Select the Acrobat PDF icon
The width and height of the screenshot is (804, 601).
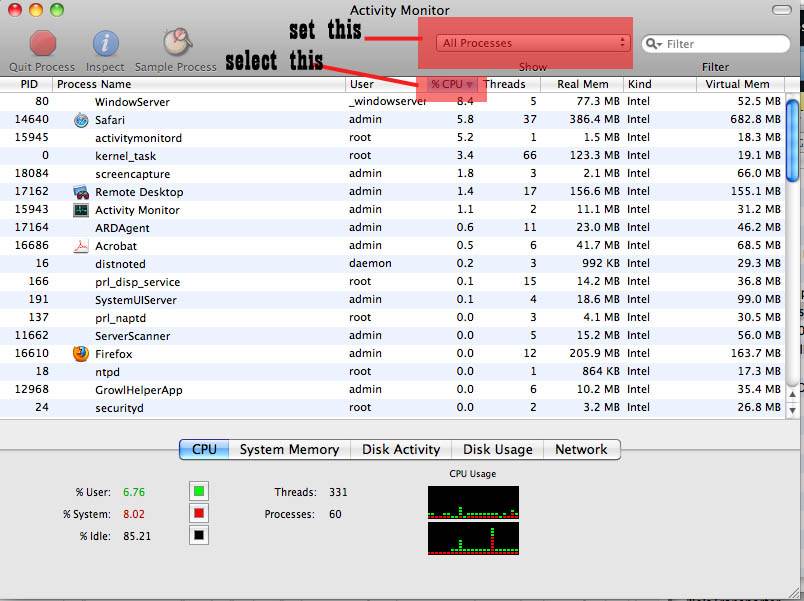point(81,246)
